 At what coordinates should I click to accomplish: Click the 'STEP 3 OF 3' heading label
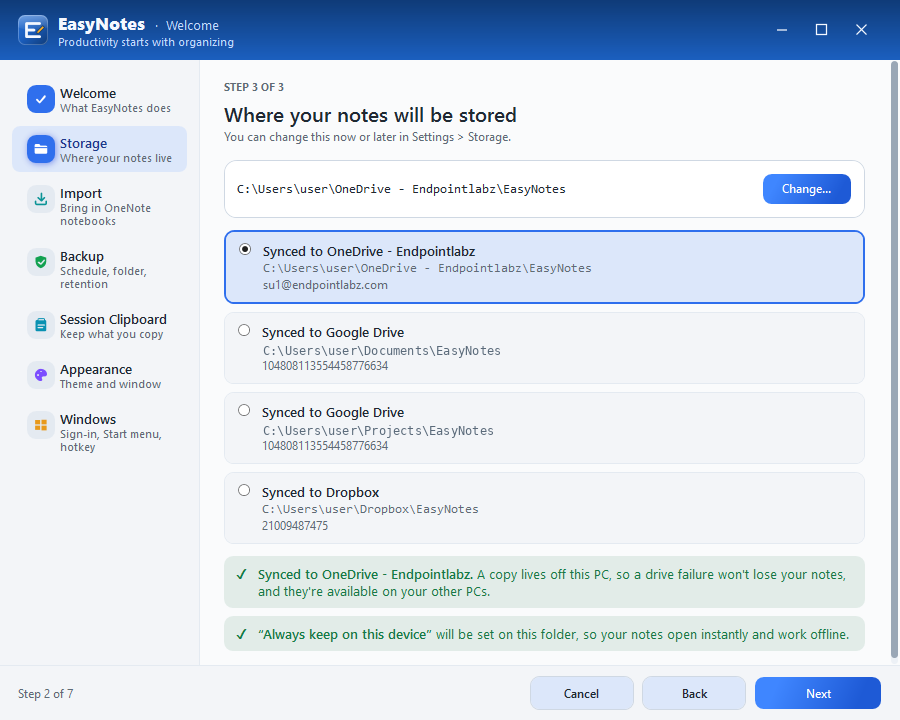[x=254, y=87]
